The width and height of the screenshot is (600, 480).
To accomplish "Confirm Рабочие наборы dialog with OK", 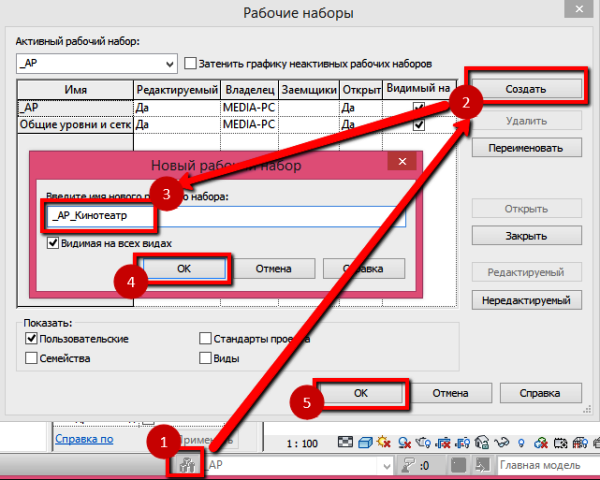I will point(360,393).
